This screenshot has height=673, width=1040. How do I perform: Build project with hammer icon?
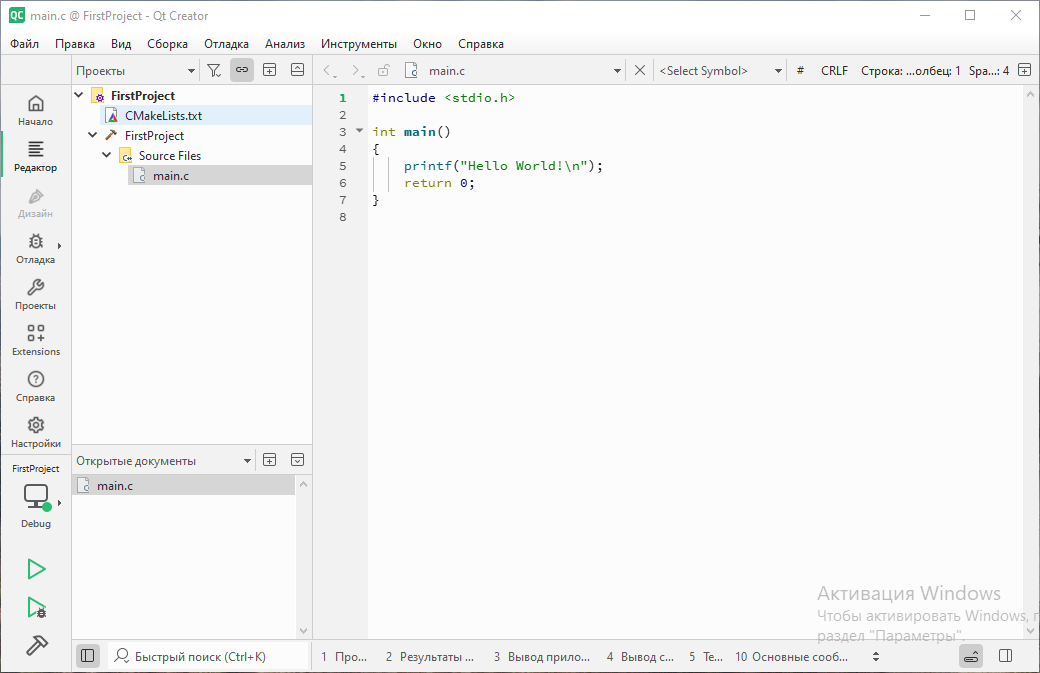36,645
